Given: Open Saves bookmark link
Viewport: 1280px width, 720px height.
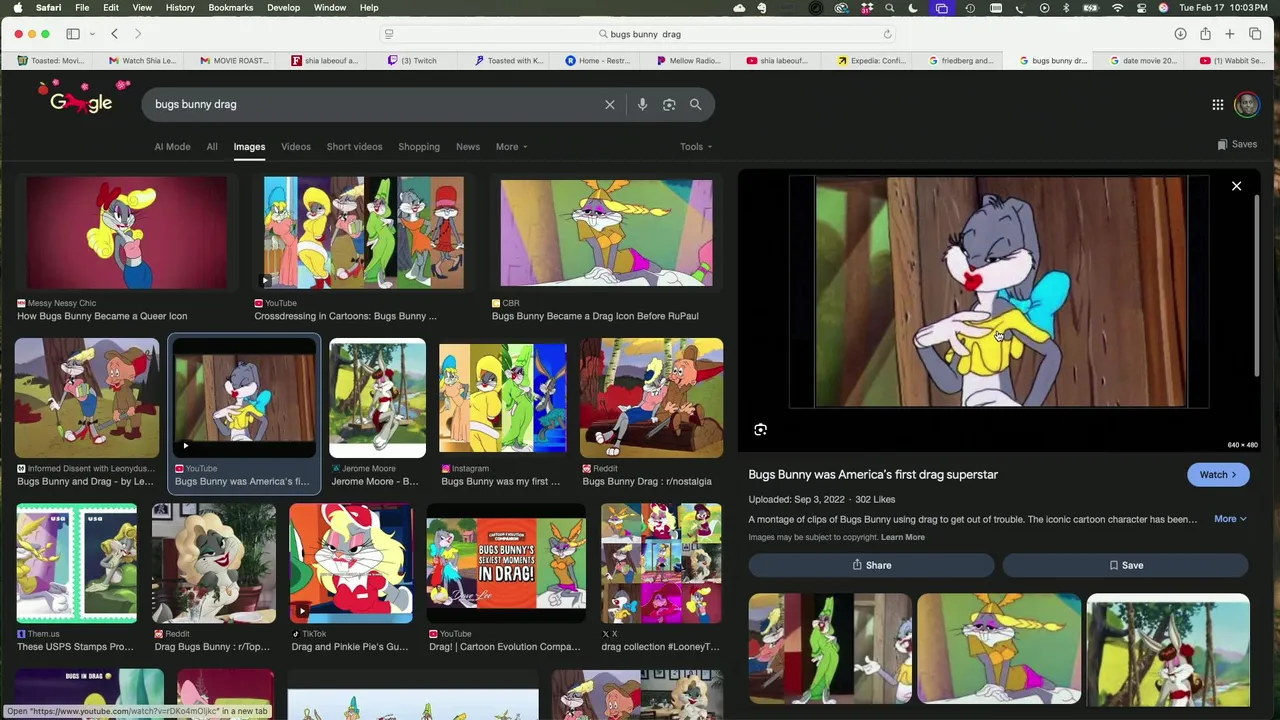Looking at the screenshot, I should tap(1237, 144).
